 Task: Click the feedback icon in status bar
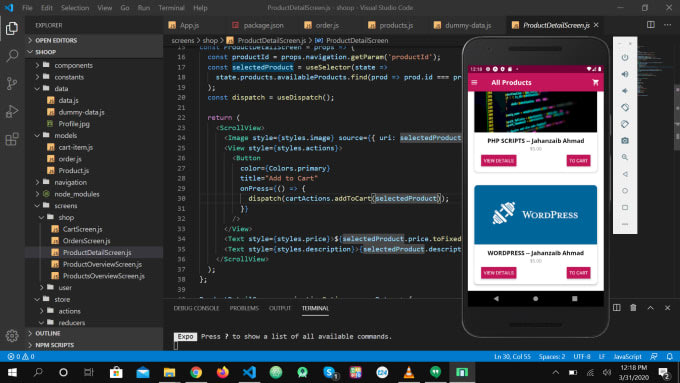click(654, 357)
